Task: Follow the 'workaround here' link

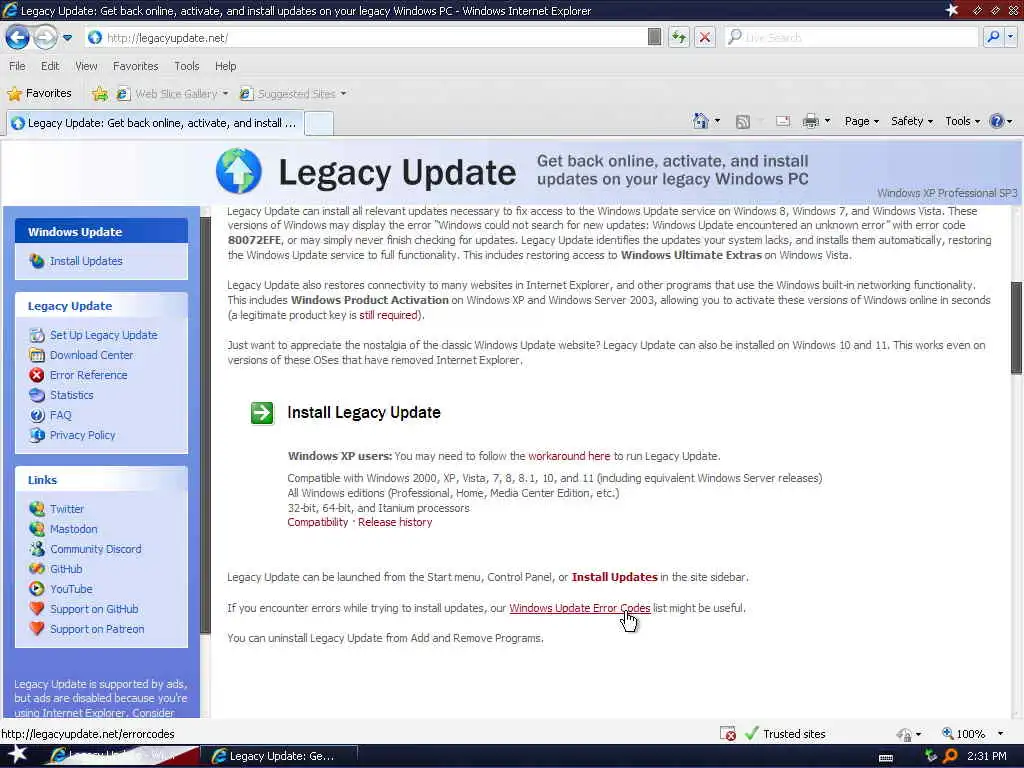Action: point(569,456)
